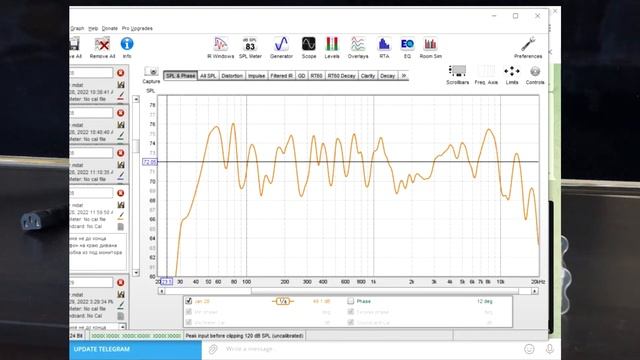Select the SPL & Phase tab
The image size is (640, 360).
(180, 76)
